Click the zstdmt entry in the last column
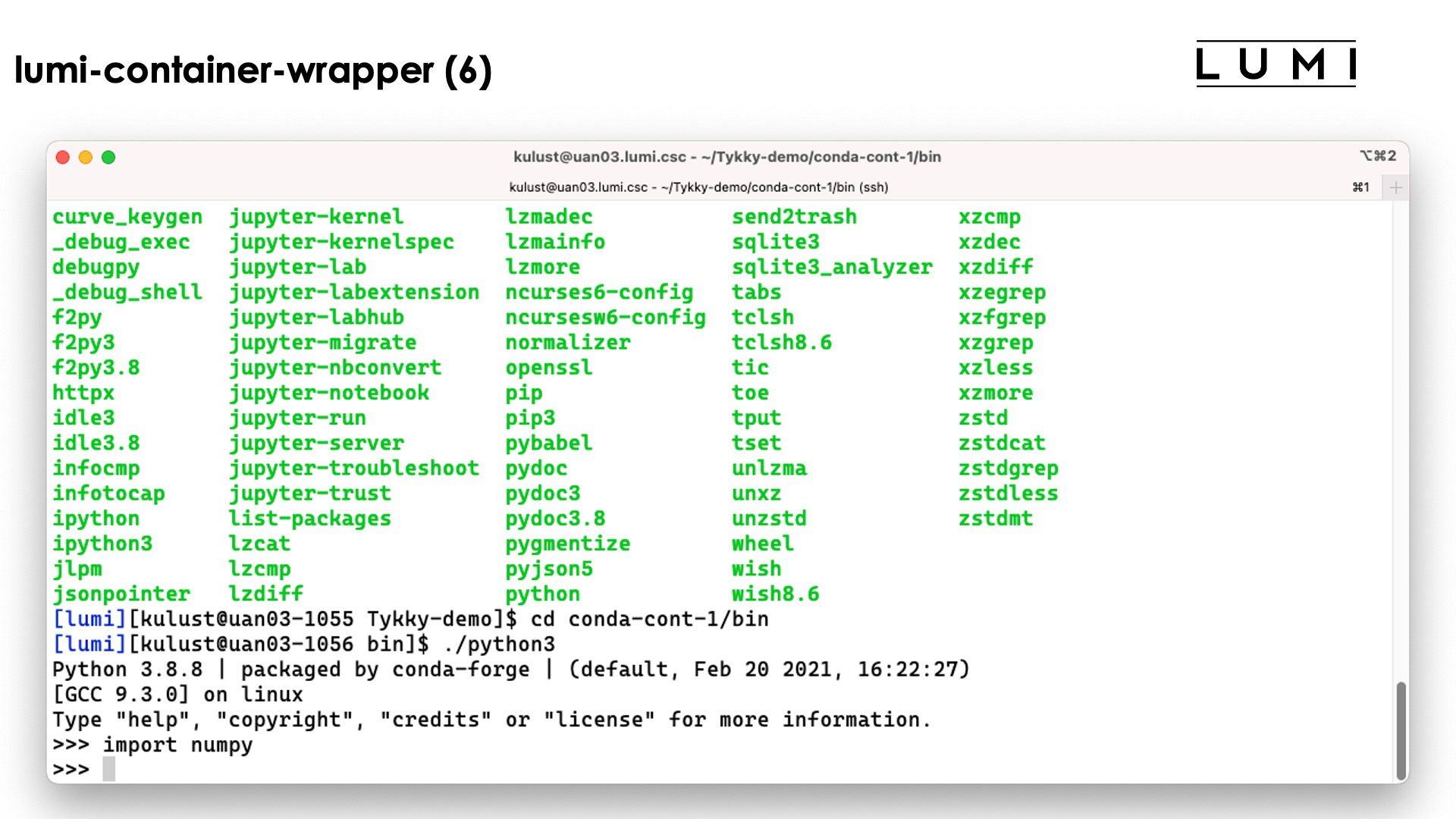This screenshot has width=1456, height=819. [995, 519]
